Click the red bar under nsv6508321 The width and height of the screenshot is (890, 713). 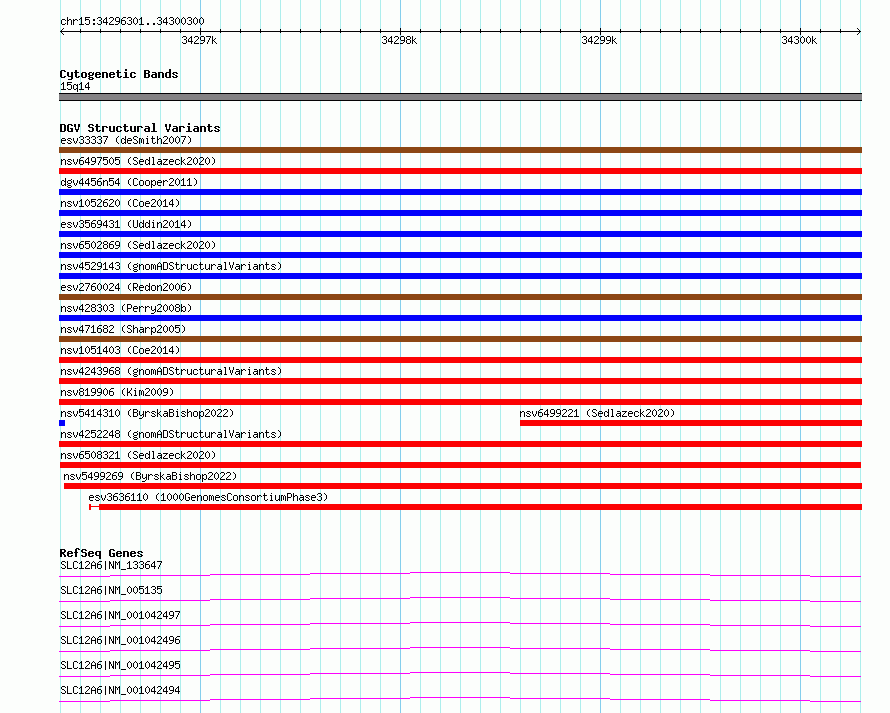pyautogui.click(x=460, y=465)
